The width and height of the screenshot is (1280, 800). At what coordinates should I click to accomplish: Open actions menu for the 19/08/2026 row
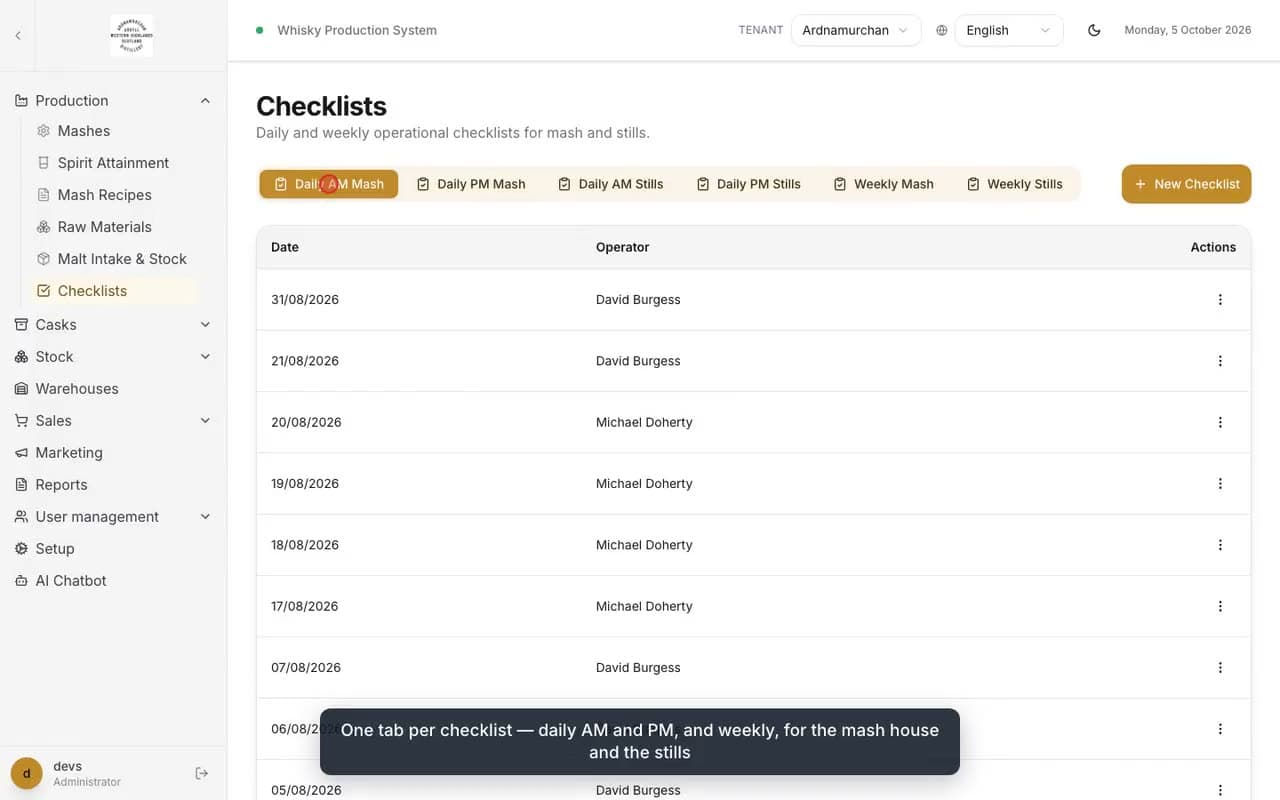click(x=1220, y=484)
